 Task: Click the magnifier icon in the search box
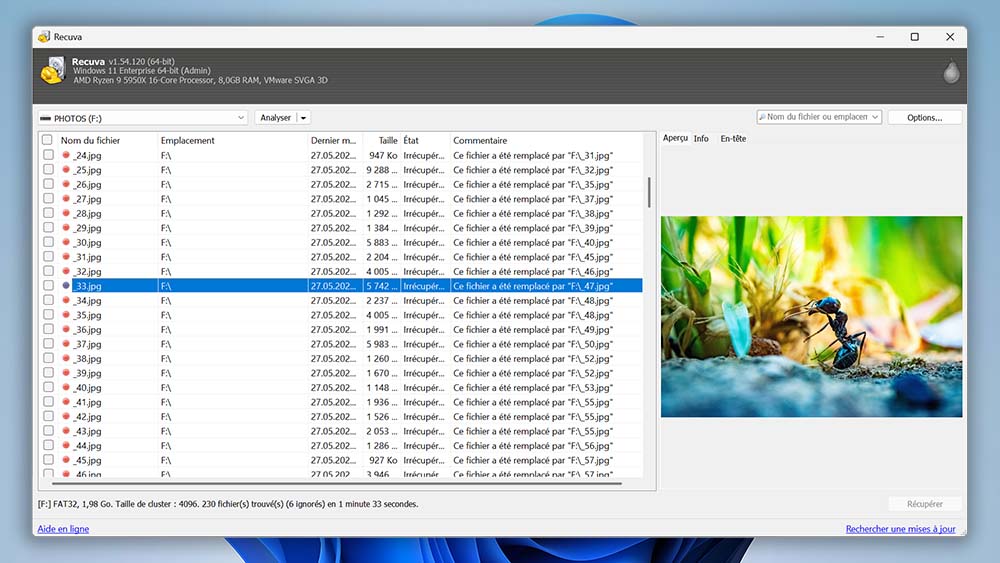point(762,117)
